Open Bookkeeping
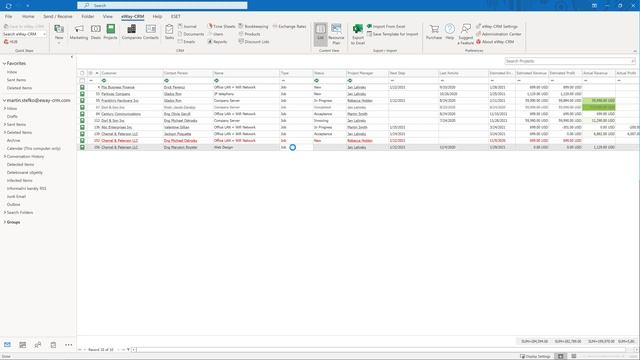 253,26
